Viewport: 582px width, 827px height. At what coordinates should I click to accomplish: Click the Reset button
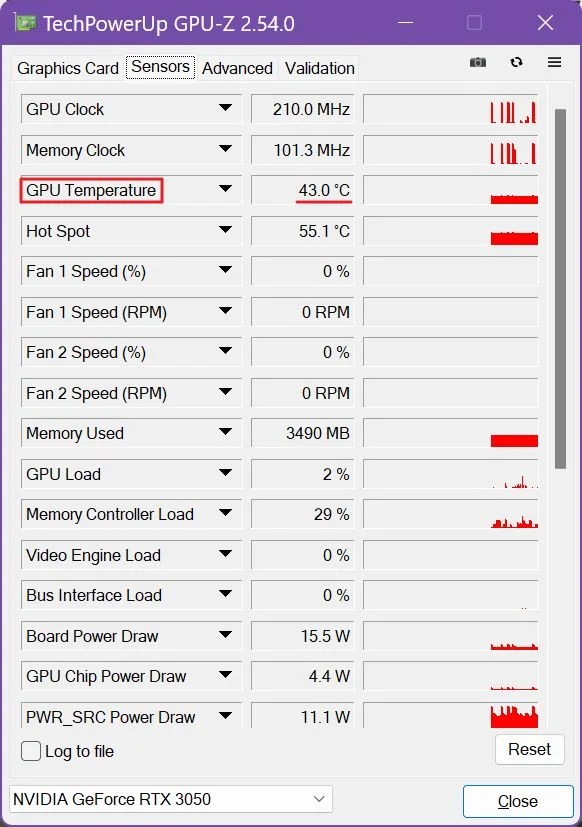pos(530,749)
